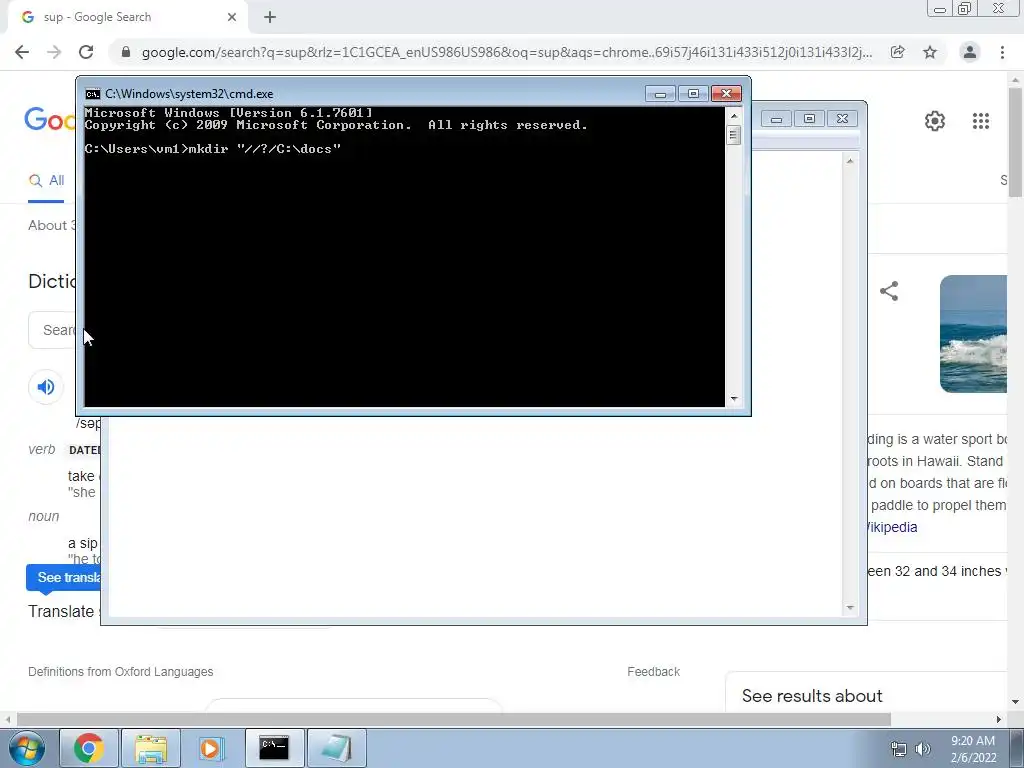Select the All search results tab

46,181
